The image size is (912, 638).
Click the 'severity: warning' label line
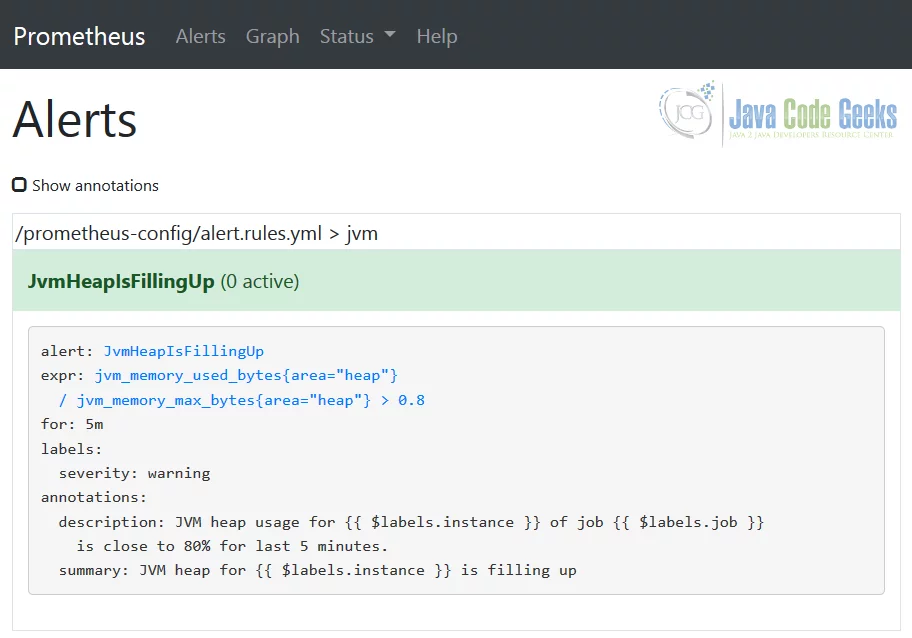tap(134, 473)
